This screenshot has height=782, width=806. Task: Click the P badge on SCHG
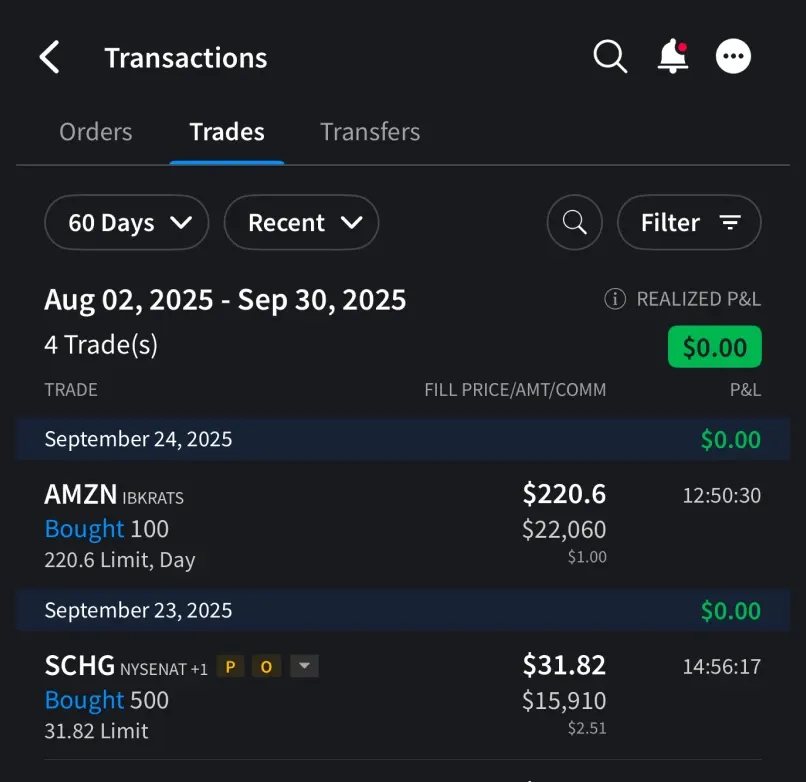click(x=231, y=666)
